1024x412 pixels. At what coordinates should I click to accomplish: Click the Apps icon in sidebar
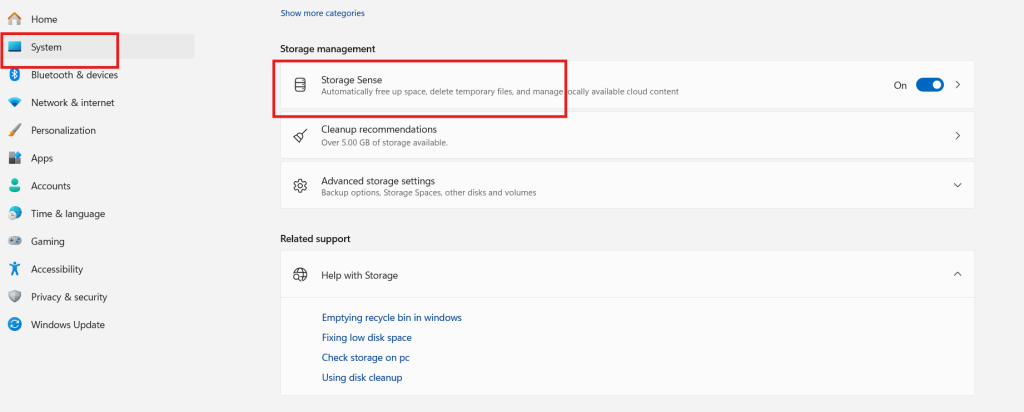pyautogui.click(x=14, y=158)
